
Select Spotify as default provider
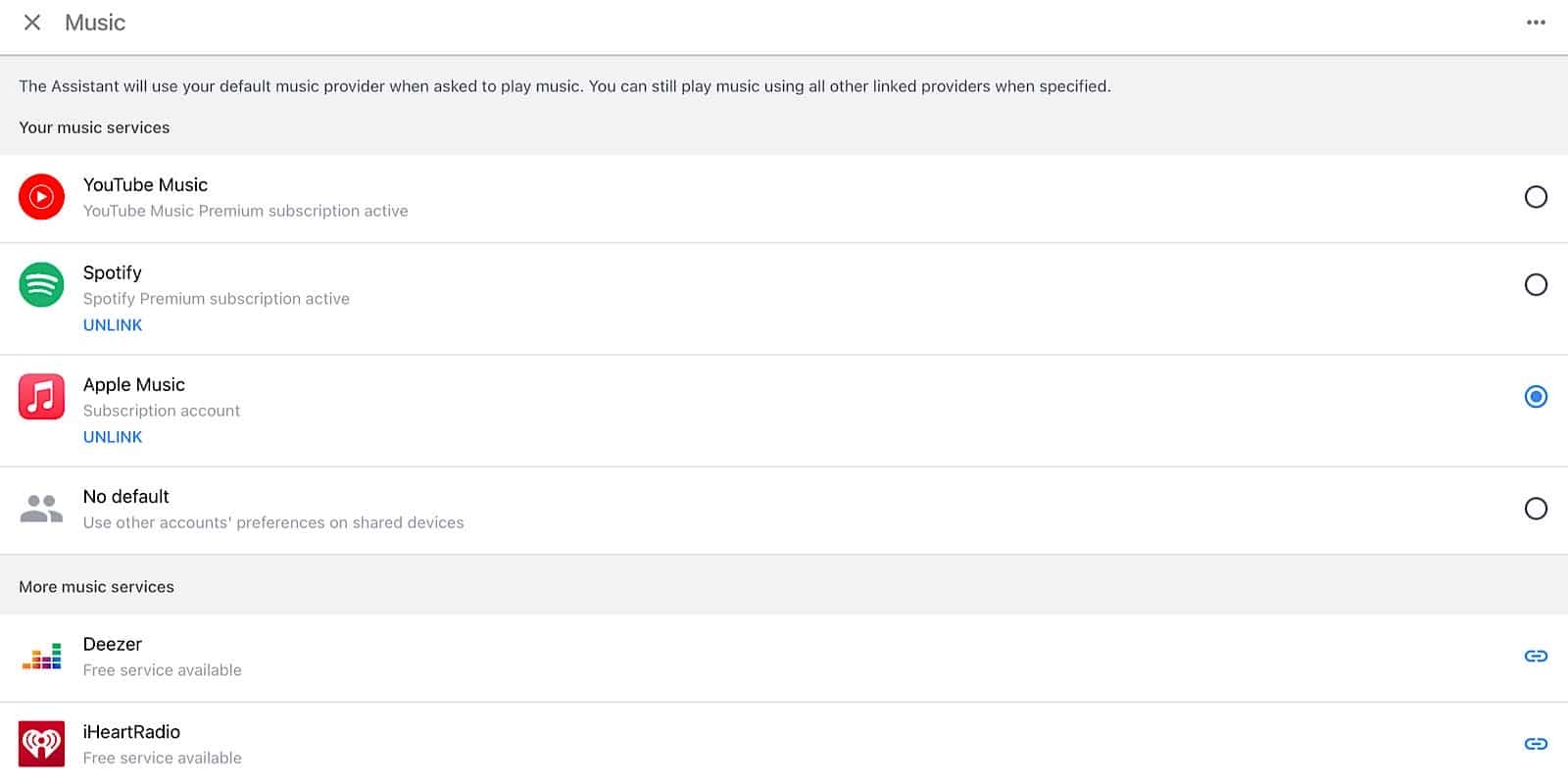[1537, 284]
